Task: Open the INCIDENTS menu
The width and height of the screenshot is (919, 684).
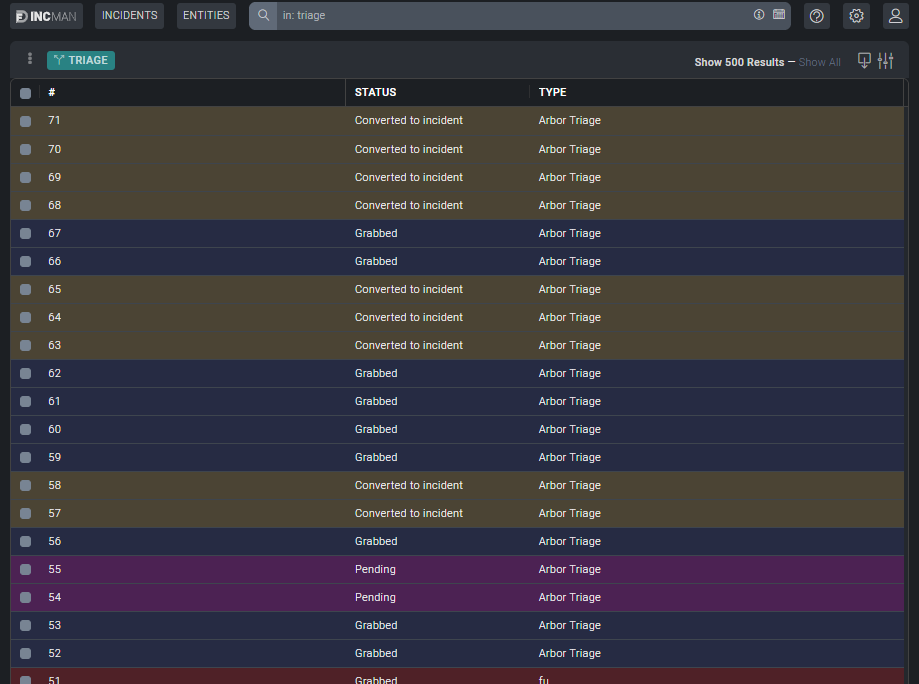Action: (130, 16)
